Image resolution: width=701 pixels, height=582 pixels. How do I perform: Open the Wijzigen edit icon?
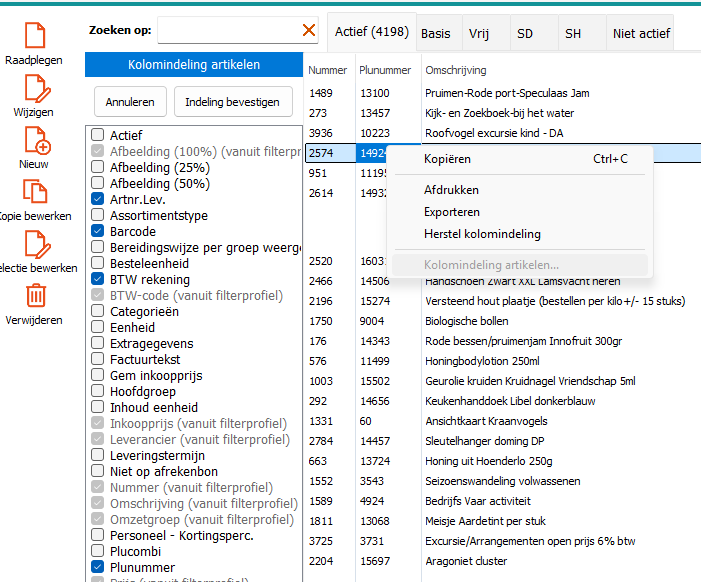point(34,87)
